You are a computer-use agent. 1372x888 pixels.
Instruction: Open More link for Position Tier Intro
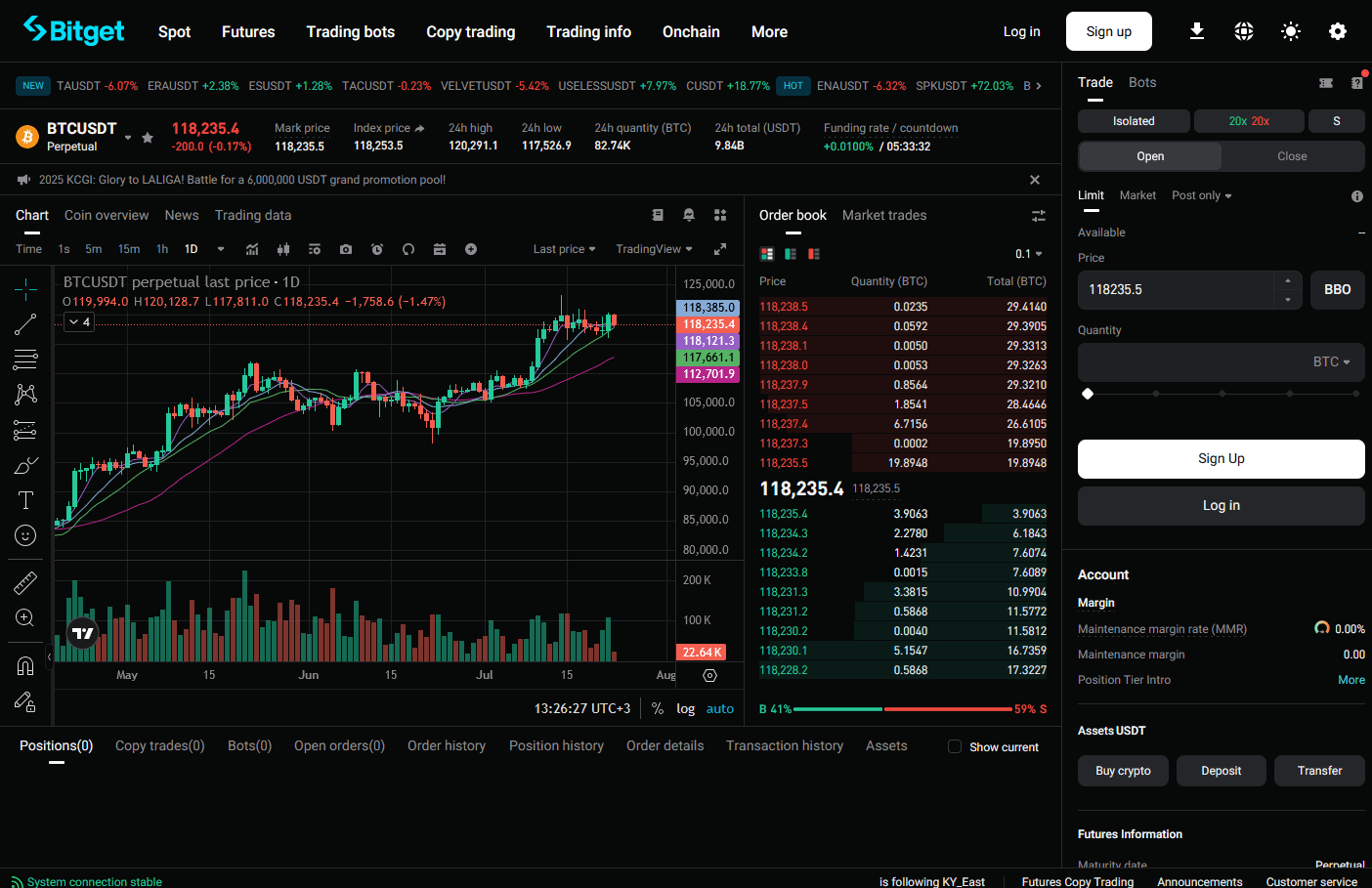point(1351,680)
